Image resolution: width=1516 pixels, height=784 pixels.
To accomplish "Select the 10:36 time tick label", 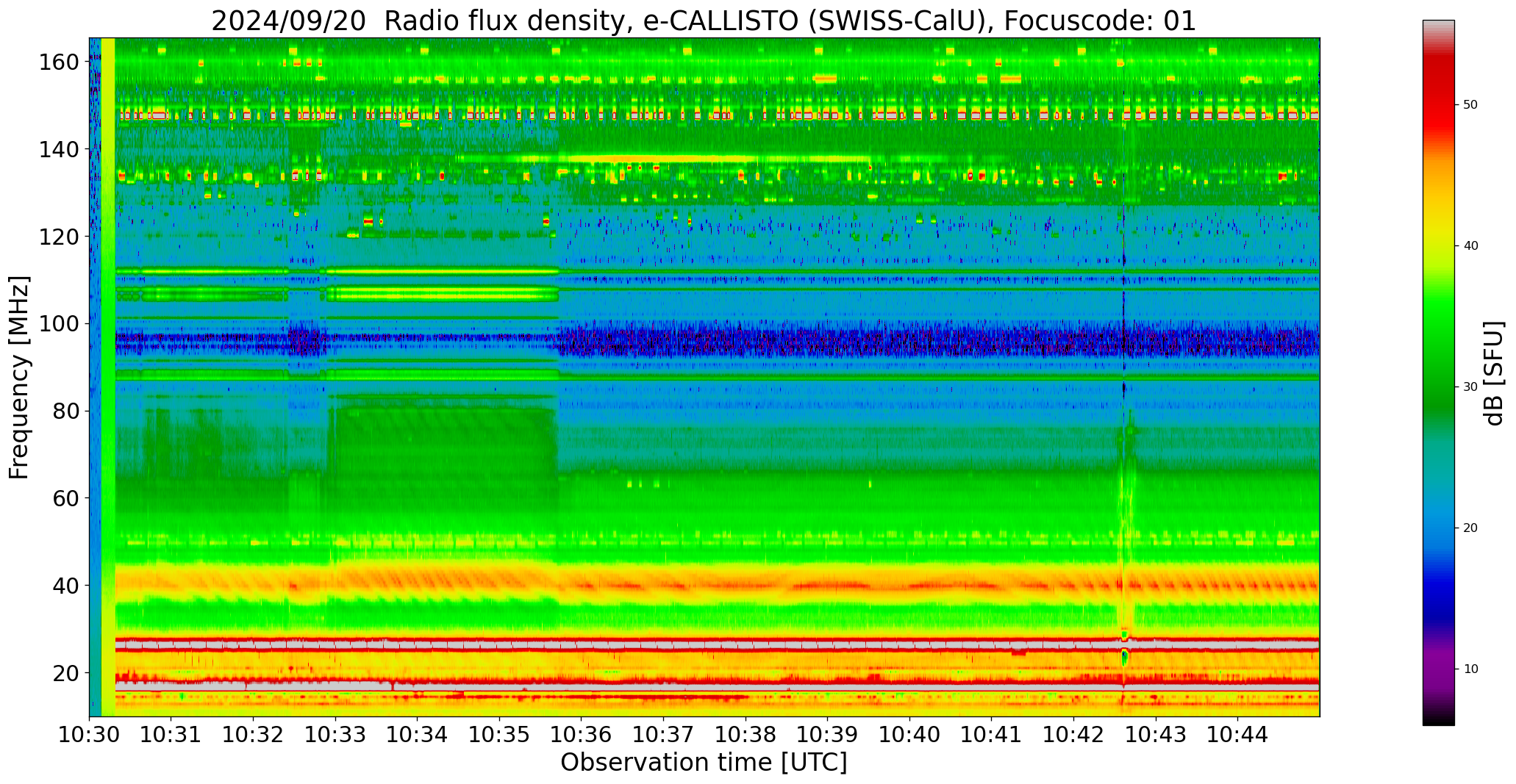I will [x=582, y=734].
